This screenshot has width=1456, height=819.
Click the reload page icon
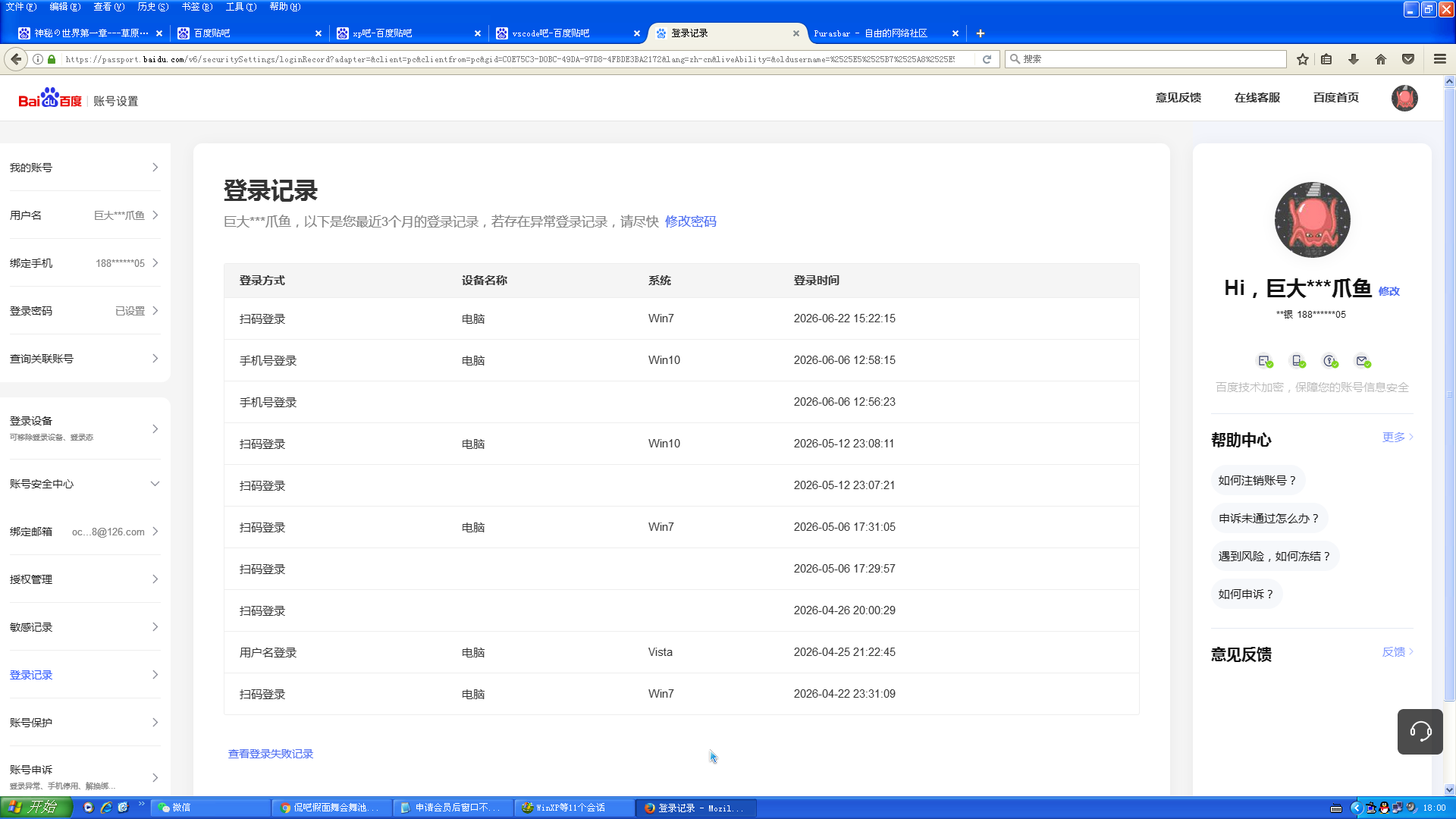[x=987, y=59]
